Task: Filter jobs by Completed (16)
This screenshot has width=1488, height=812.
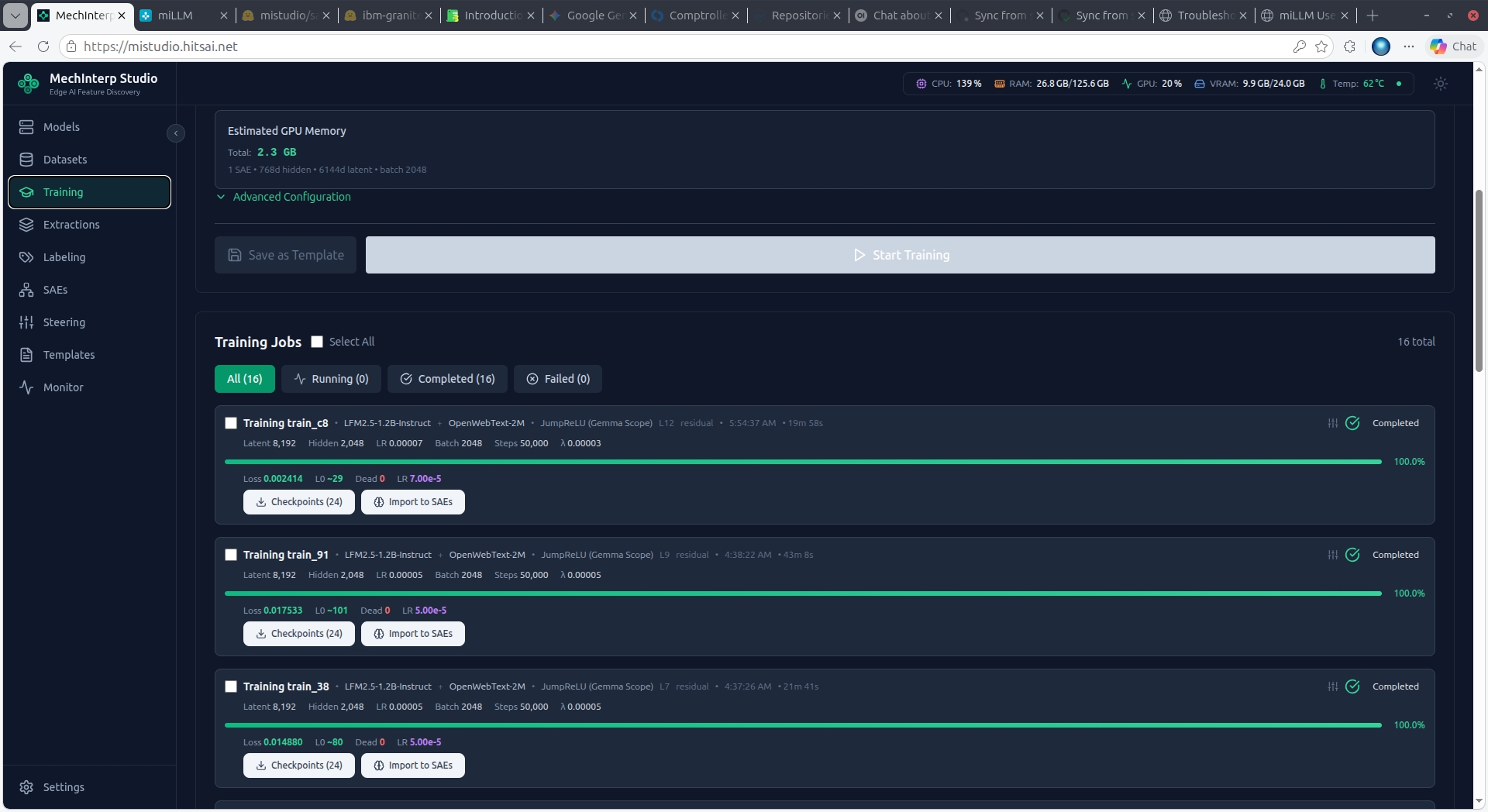Action: coord(447,379)
